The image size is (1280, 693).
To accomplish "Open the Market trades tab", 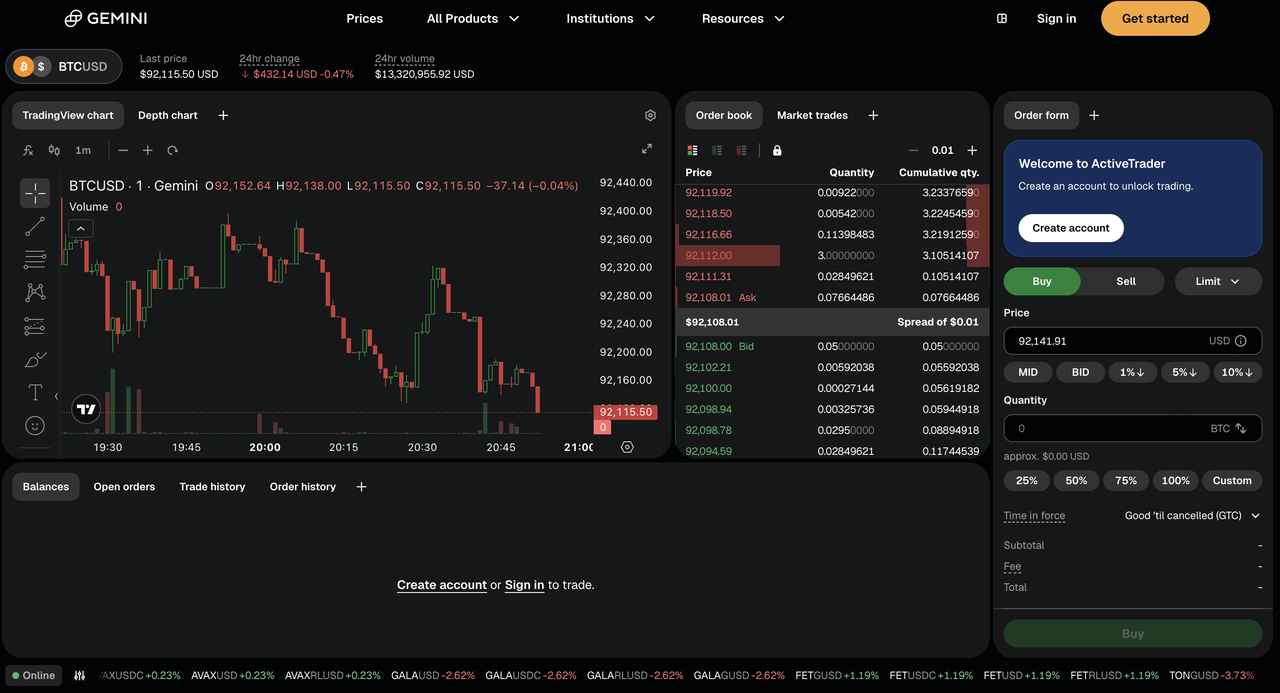I will click(x=812, y=115).
